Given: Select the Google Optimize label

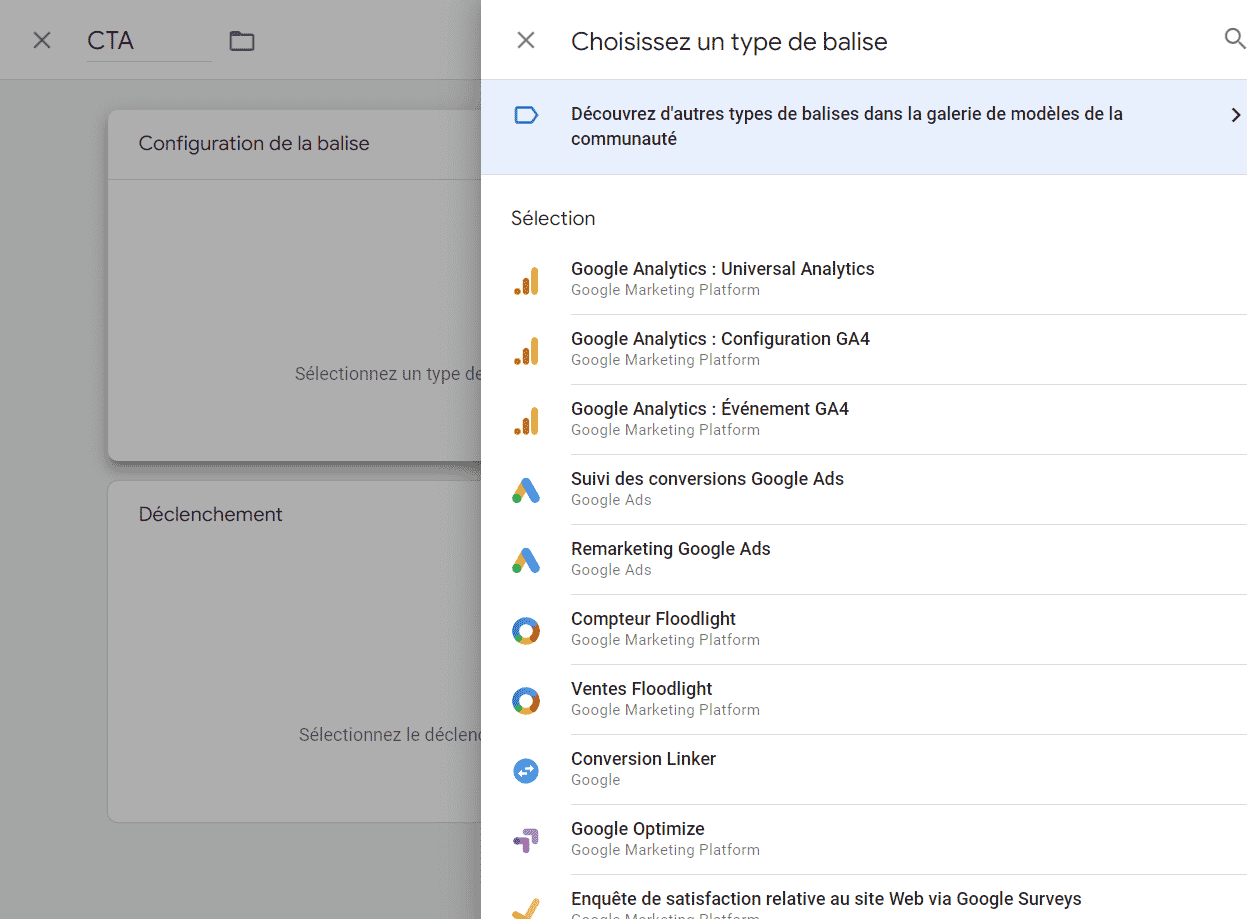Looking at the screenshot, I should pos(638,829).
